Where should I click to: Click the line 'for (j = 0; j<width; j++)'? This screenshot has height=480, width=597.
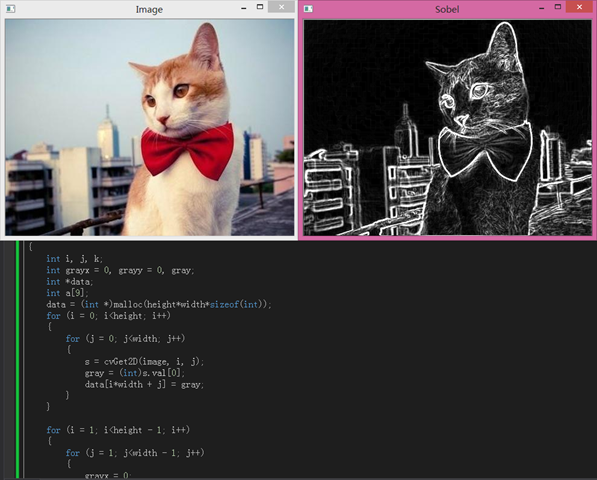click(x=125, y=339)
